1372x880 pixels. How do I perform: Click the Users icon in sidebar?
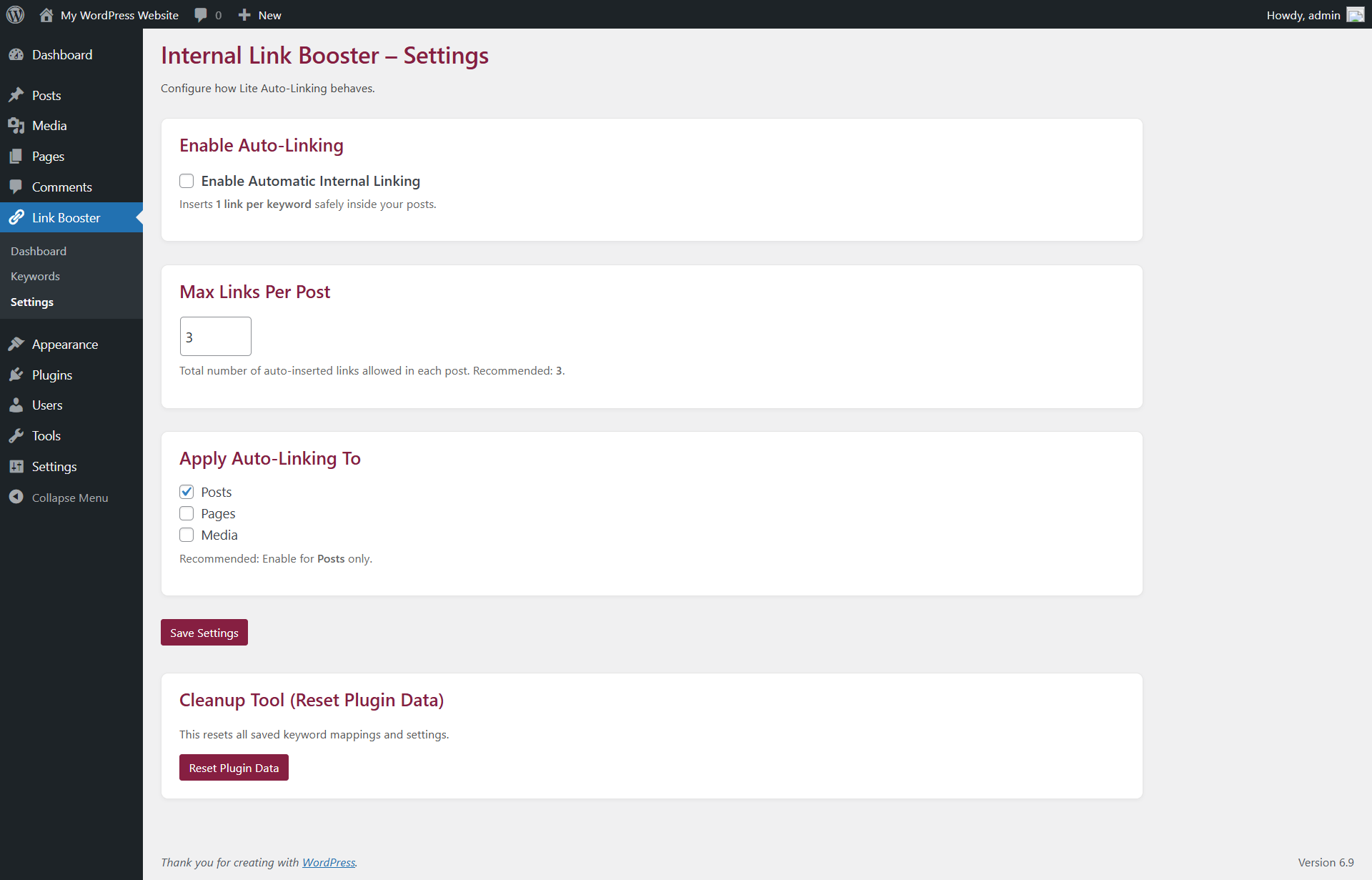(16, 405)
